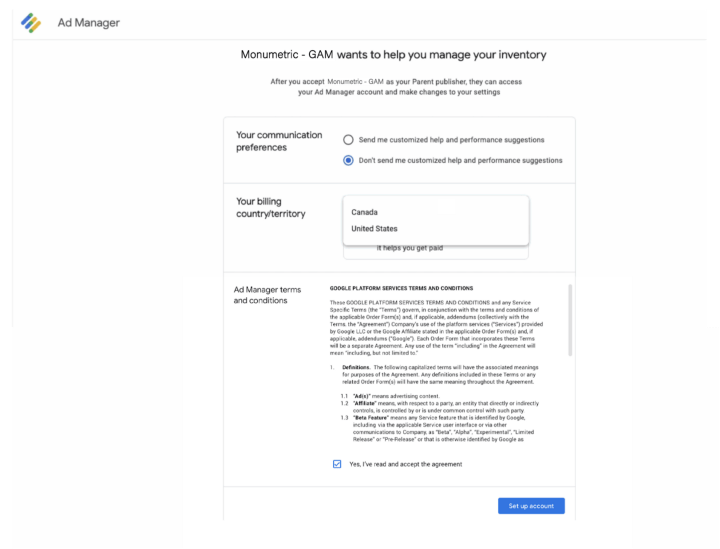Click the '1.3 "Beta Feature"' definition line
The image size is (720, 549).
(437, 428)
